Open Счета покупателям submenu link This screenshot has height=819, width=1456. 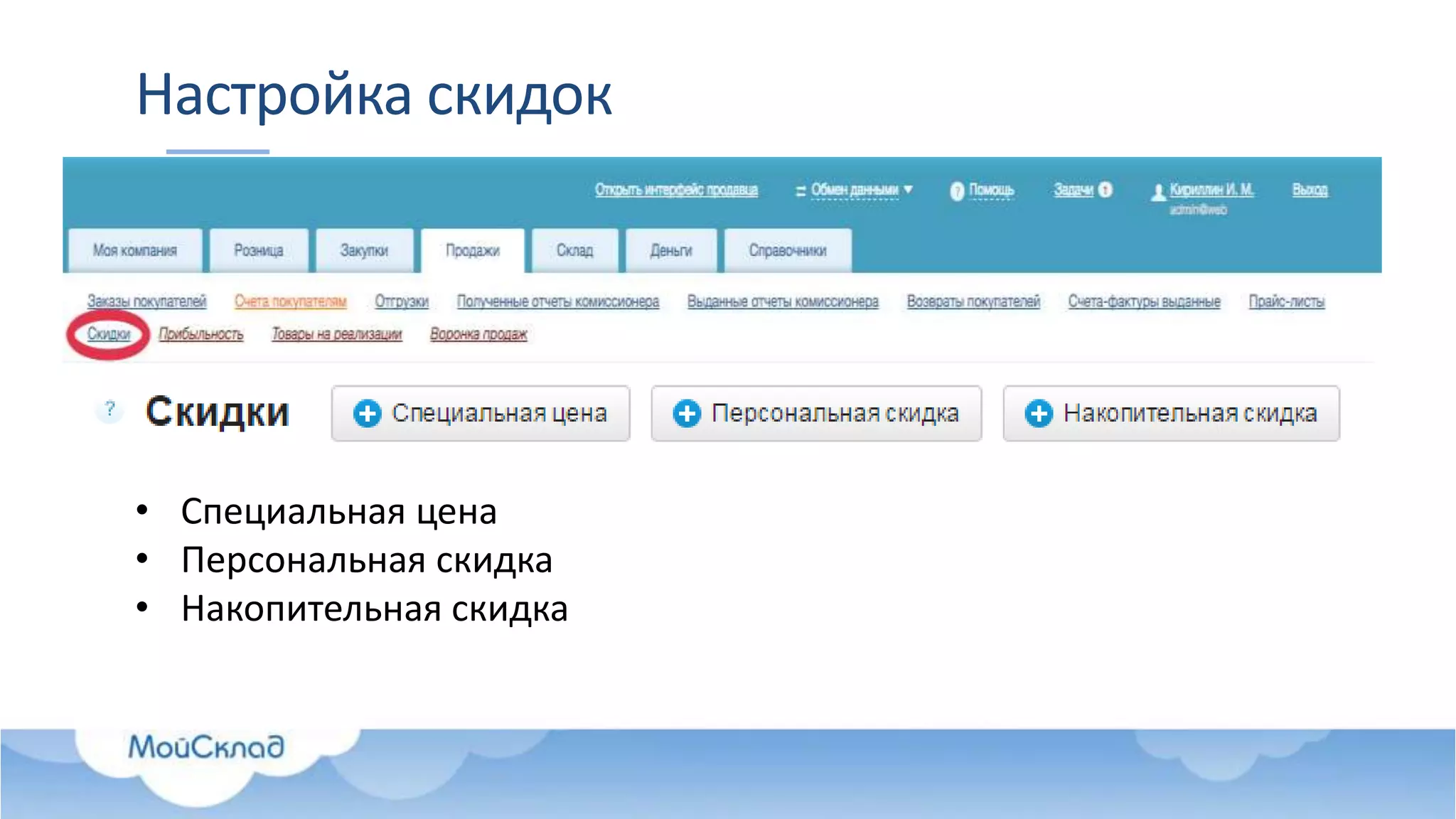[291, 301]
